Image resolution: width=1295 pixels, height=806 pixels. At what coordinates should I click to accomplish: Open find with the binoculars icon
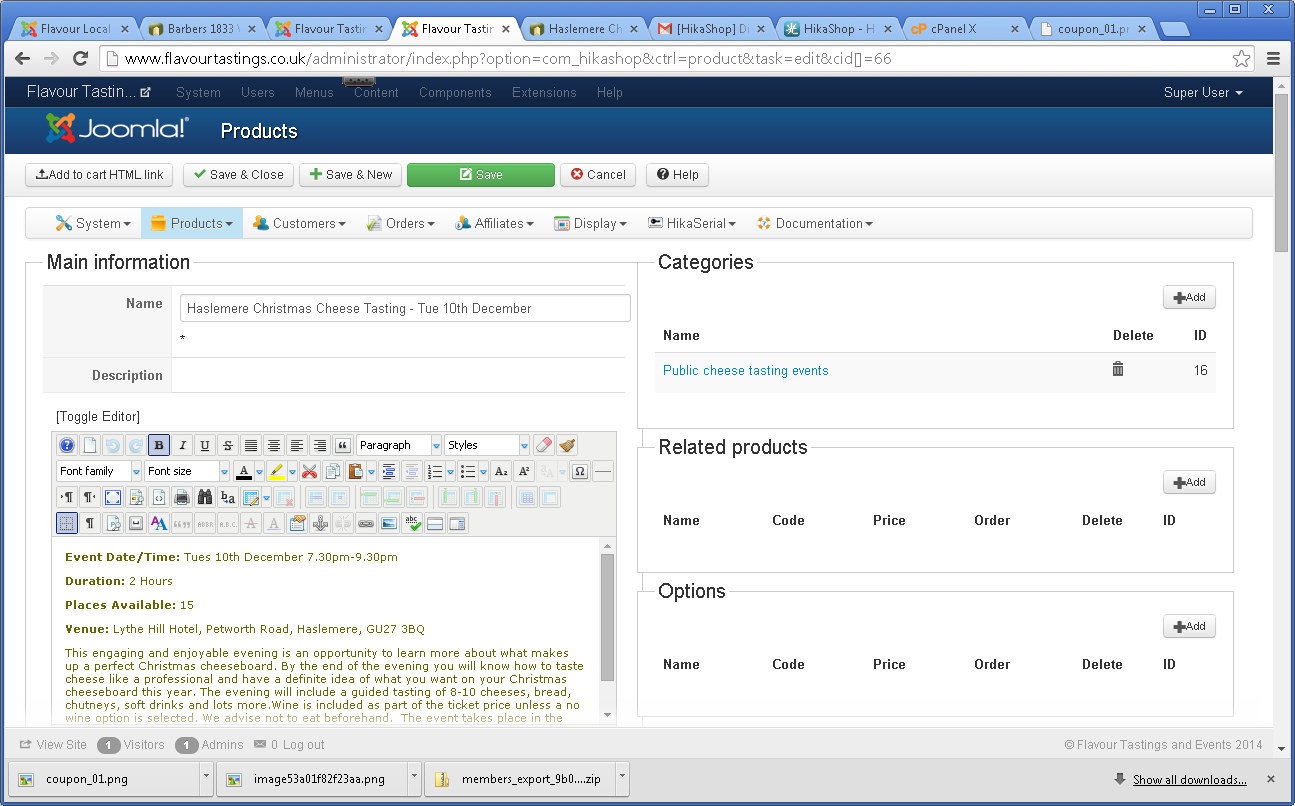click(x=205, y=497)
